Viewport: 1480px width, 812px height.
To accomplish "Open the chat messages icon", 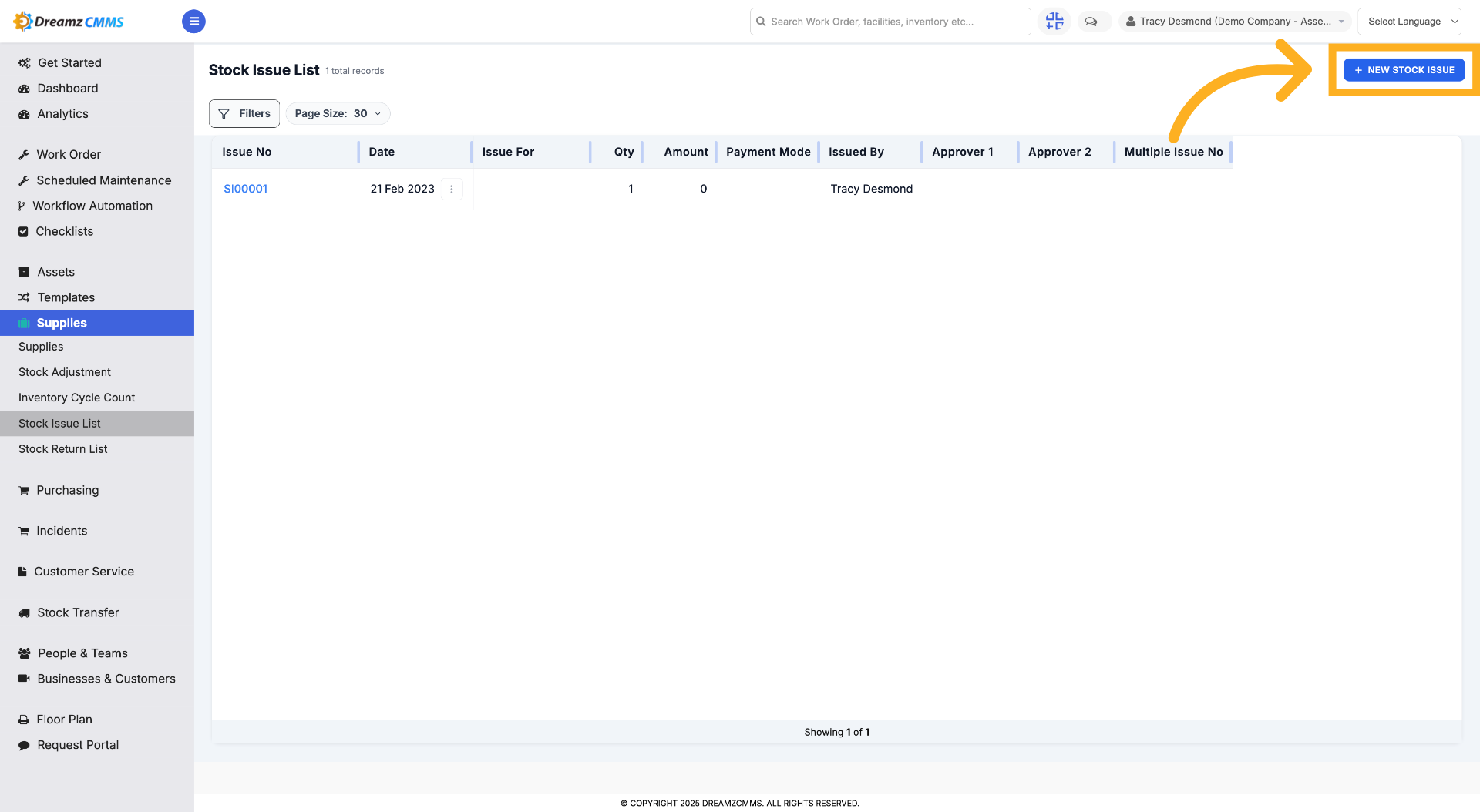I will point(1091,22).
